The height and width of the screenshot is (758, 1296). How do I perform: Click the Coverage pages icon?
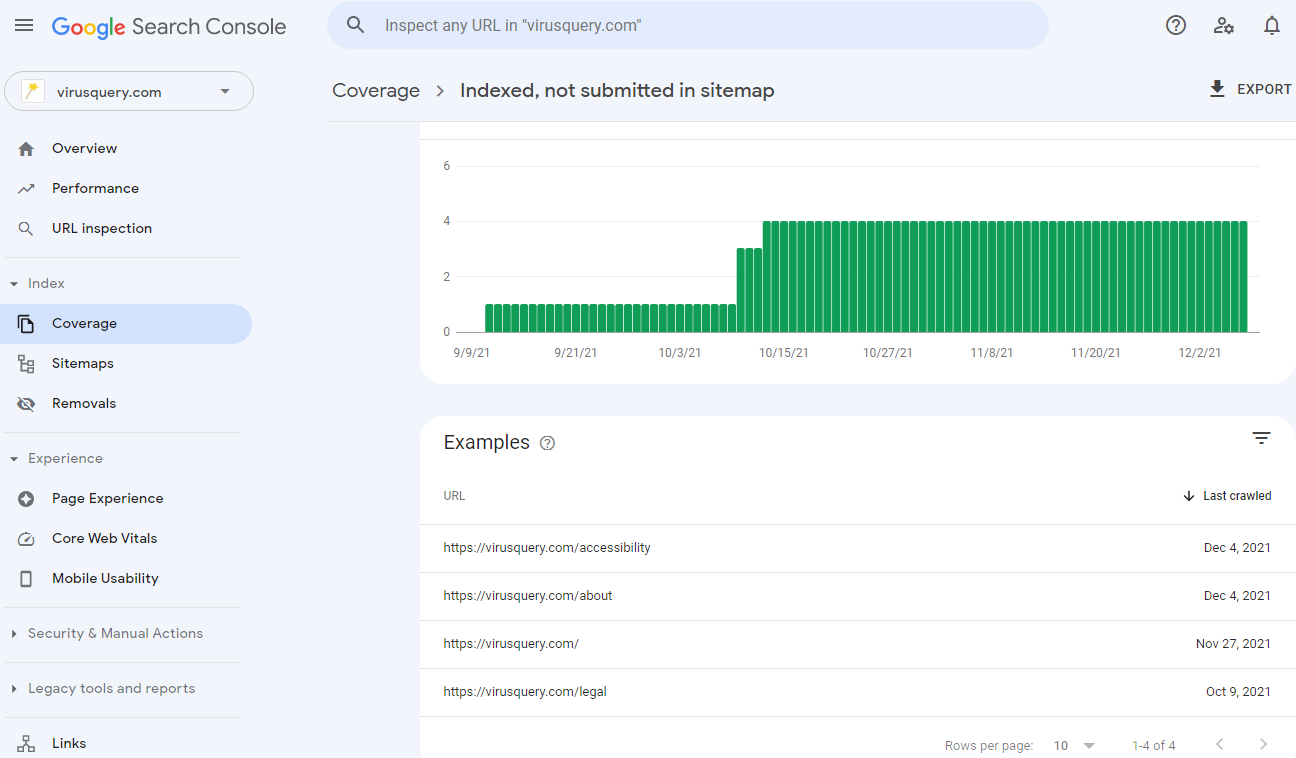pyautogui.click(x=26, y=324)
